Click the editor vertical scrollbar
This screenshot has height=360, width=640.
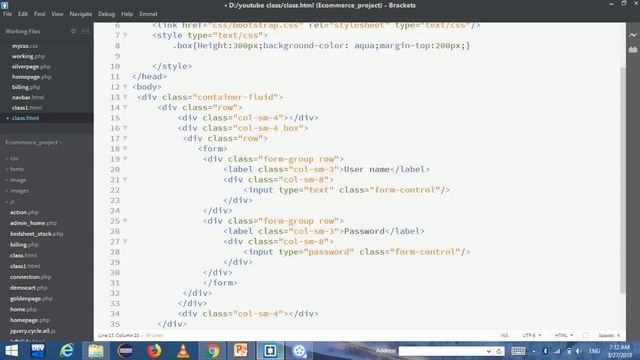point(623,180)
